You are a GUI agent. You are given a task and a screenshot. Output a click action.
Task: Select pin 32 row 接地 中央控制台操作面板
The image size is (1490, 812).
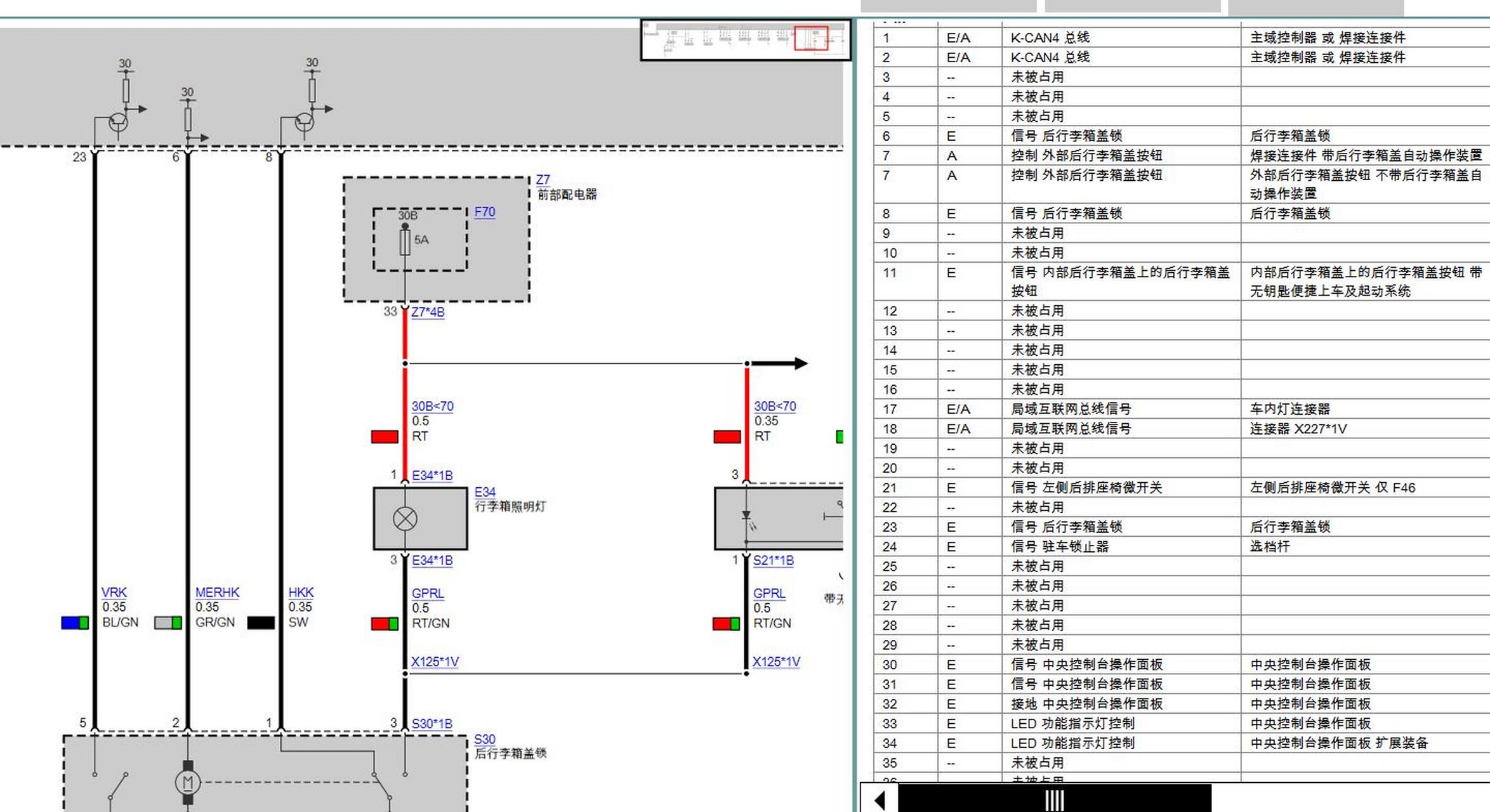click(x=1182, y=704)
